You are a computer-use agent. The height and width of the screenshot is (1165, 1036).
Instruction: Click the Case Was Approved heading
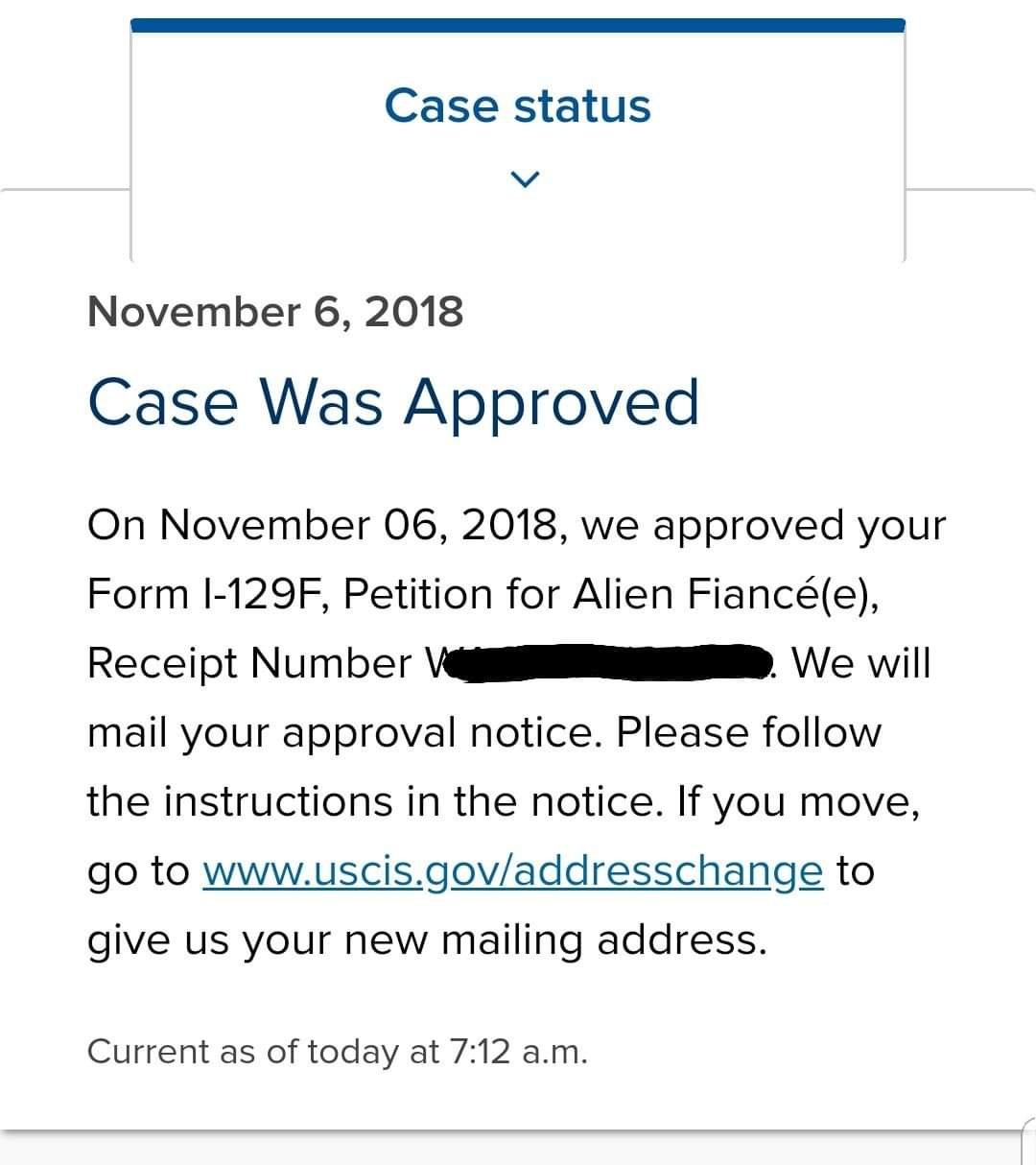[393, 401]
